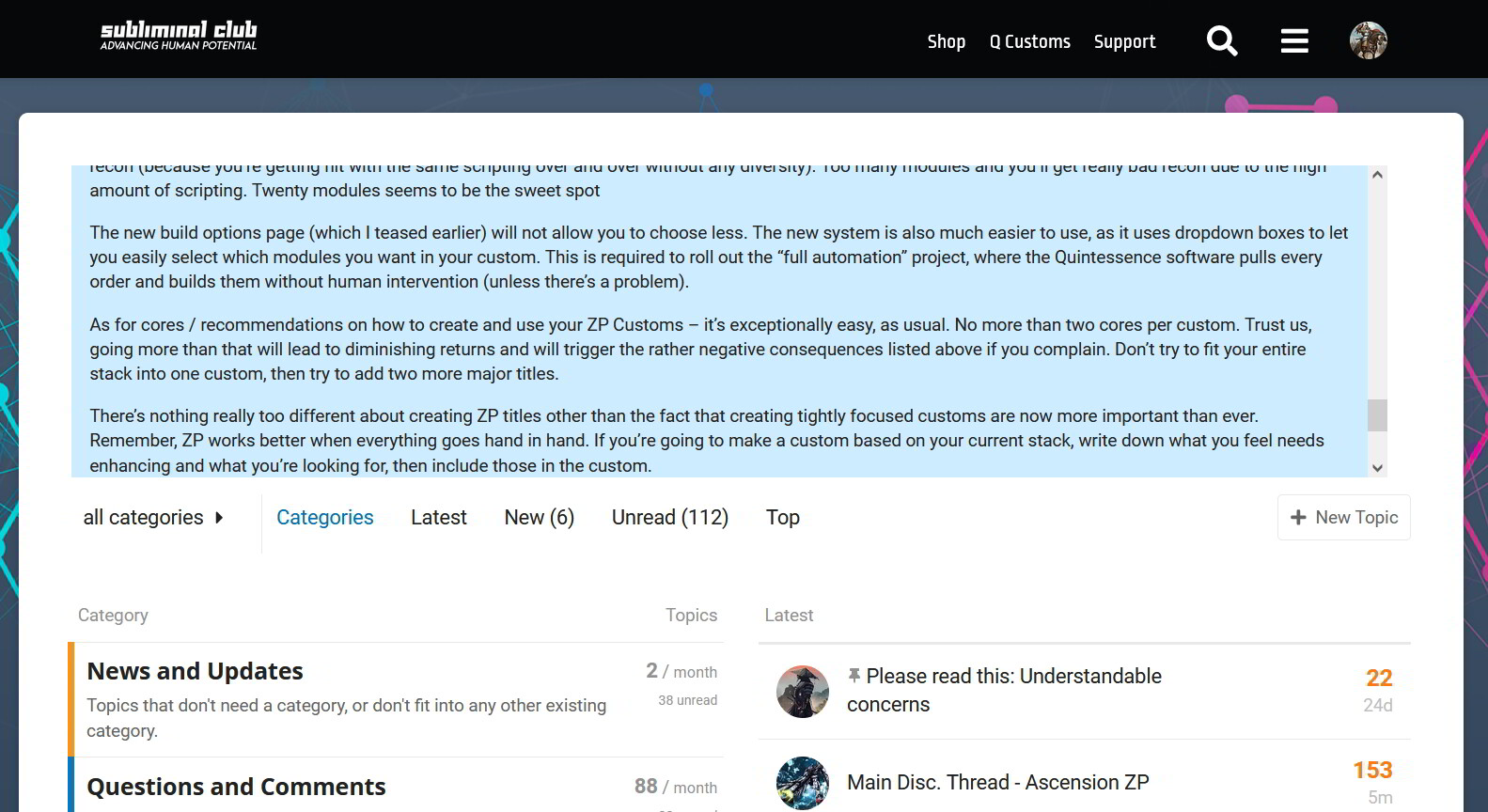
Task: Click the pin icon beside Please read this
Action: (854, 676)
